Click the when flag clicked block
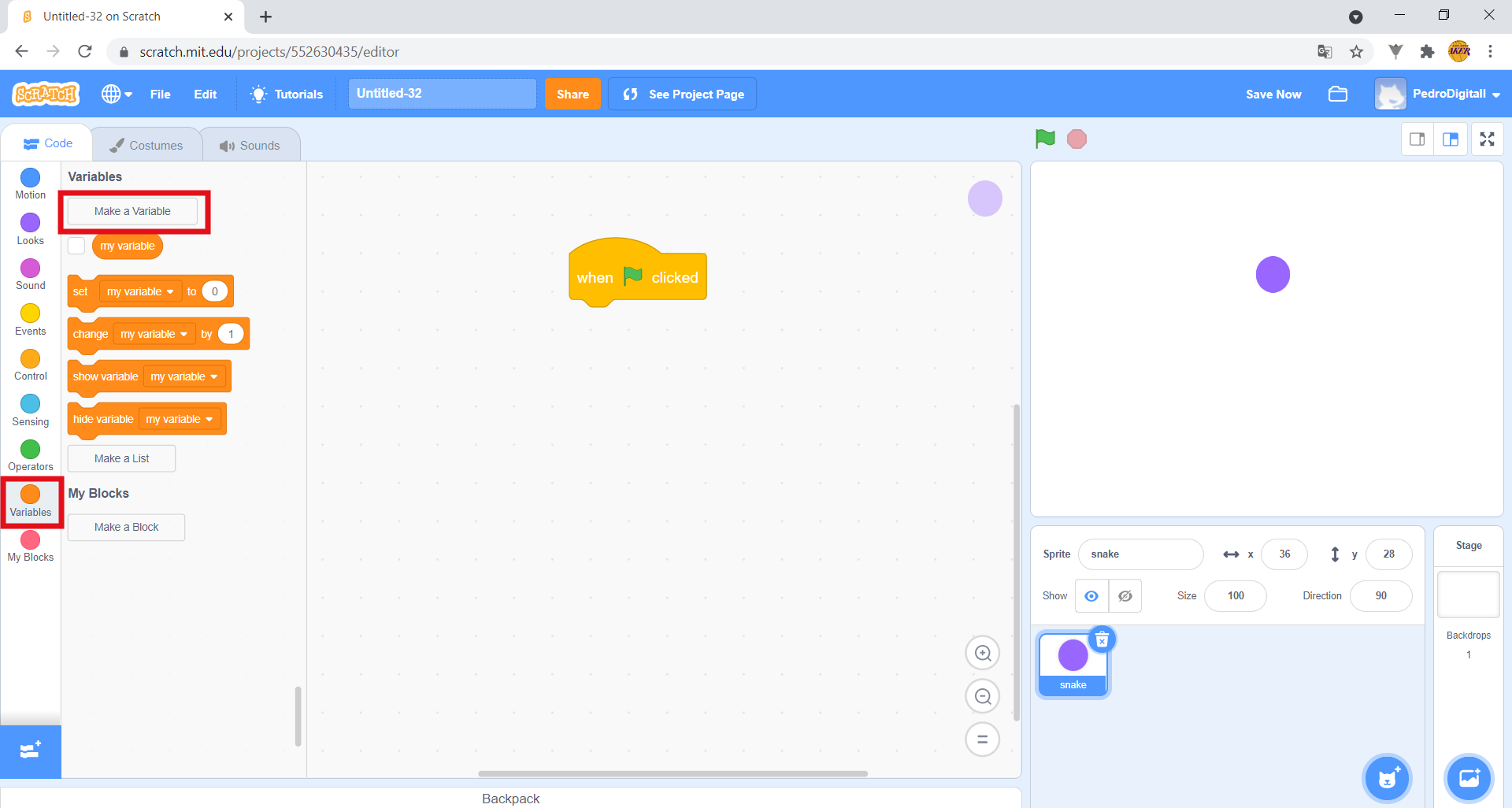1512x808 pixels. click(x=637, y=274)
